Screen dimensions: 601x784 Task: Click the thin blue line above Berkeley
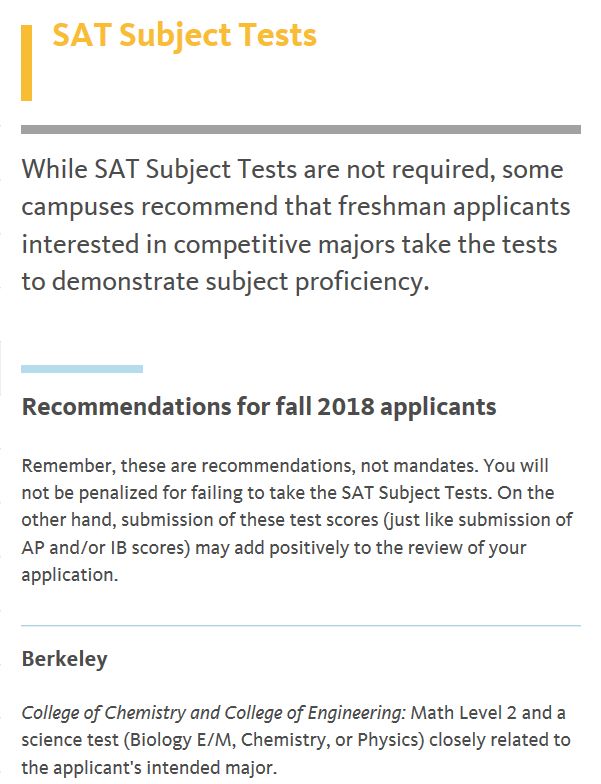[300, 626]
